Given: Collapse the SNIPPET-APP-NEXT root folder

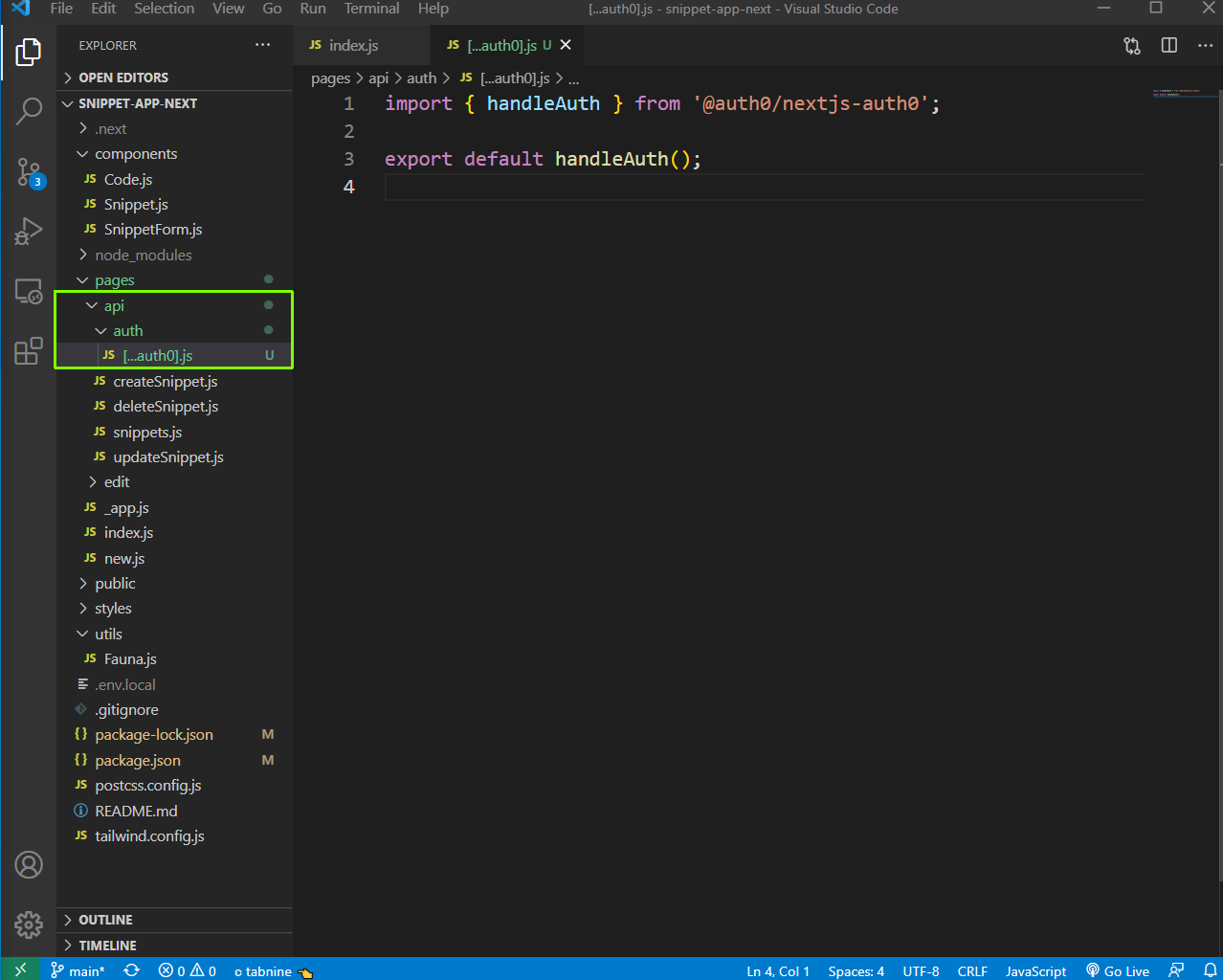Looking at the screenshot, I should pos(174,103).
